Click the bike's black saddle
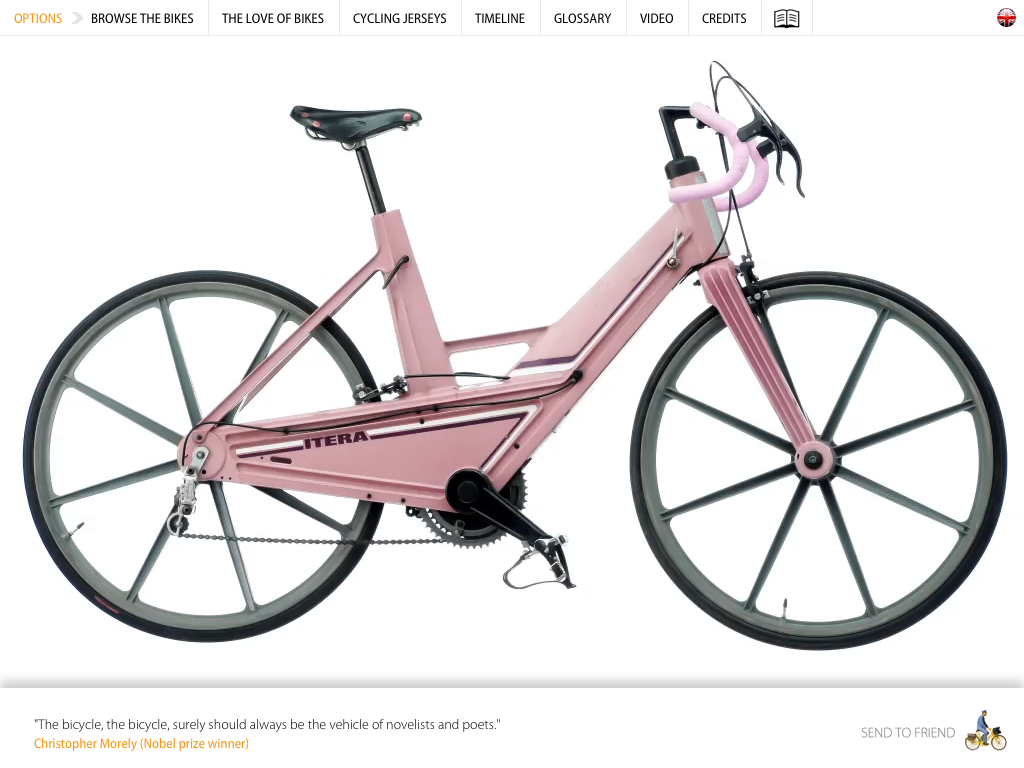Screen dimensions: 1024x768 pos(356,123)
